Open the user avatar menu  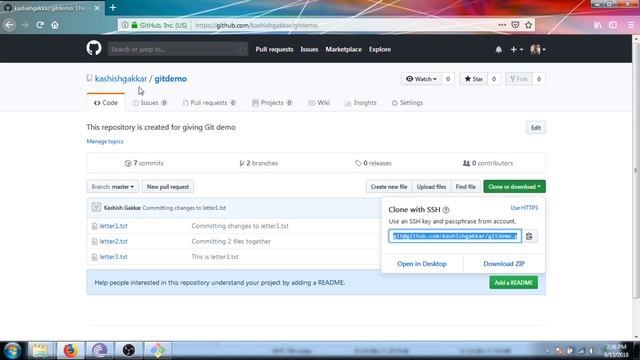(538, 49)
